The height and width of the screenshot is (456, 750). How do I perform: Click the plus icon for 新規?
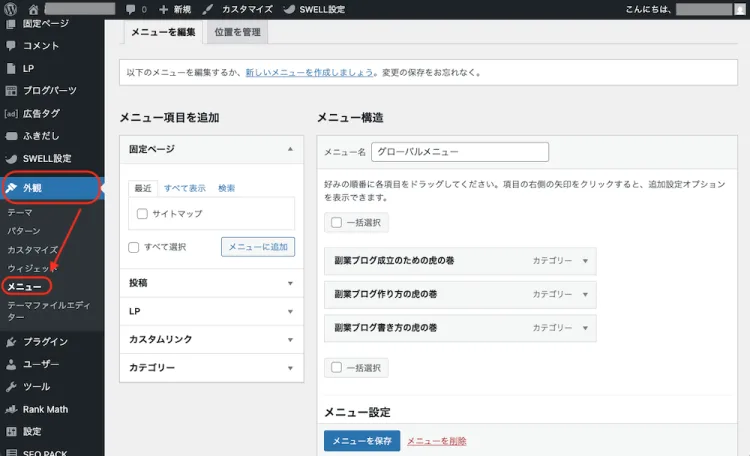coord(164,9)
